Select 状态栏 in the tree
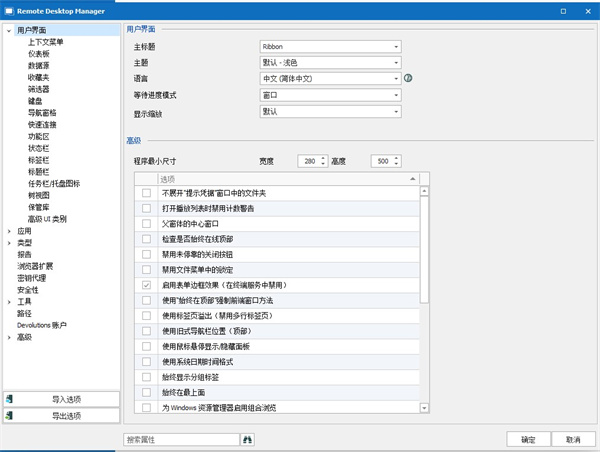Viewport: 600px width, 452px height. [39, 148]
